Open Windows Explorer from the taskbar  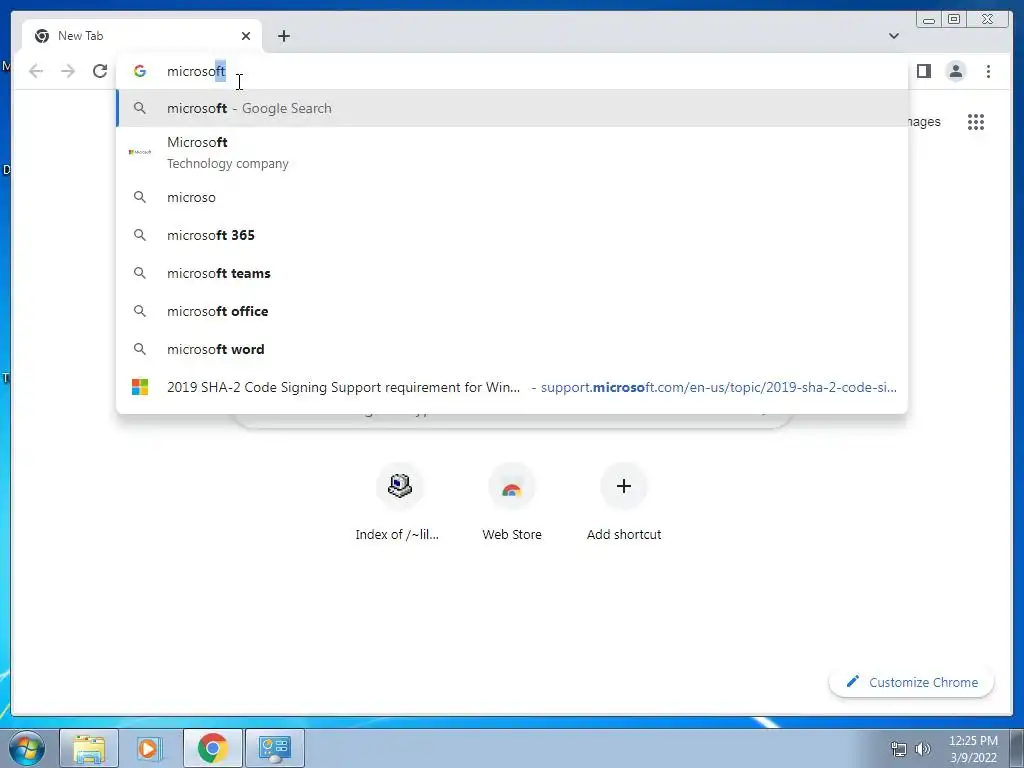89,748
